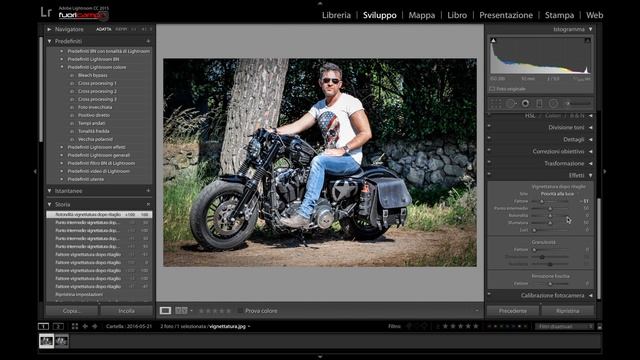The height and width of the screenshot is (360, 640).
Task: Select the graduated filter tool icon
Action: (539, 104)
